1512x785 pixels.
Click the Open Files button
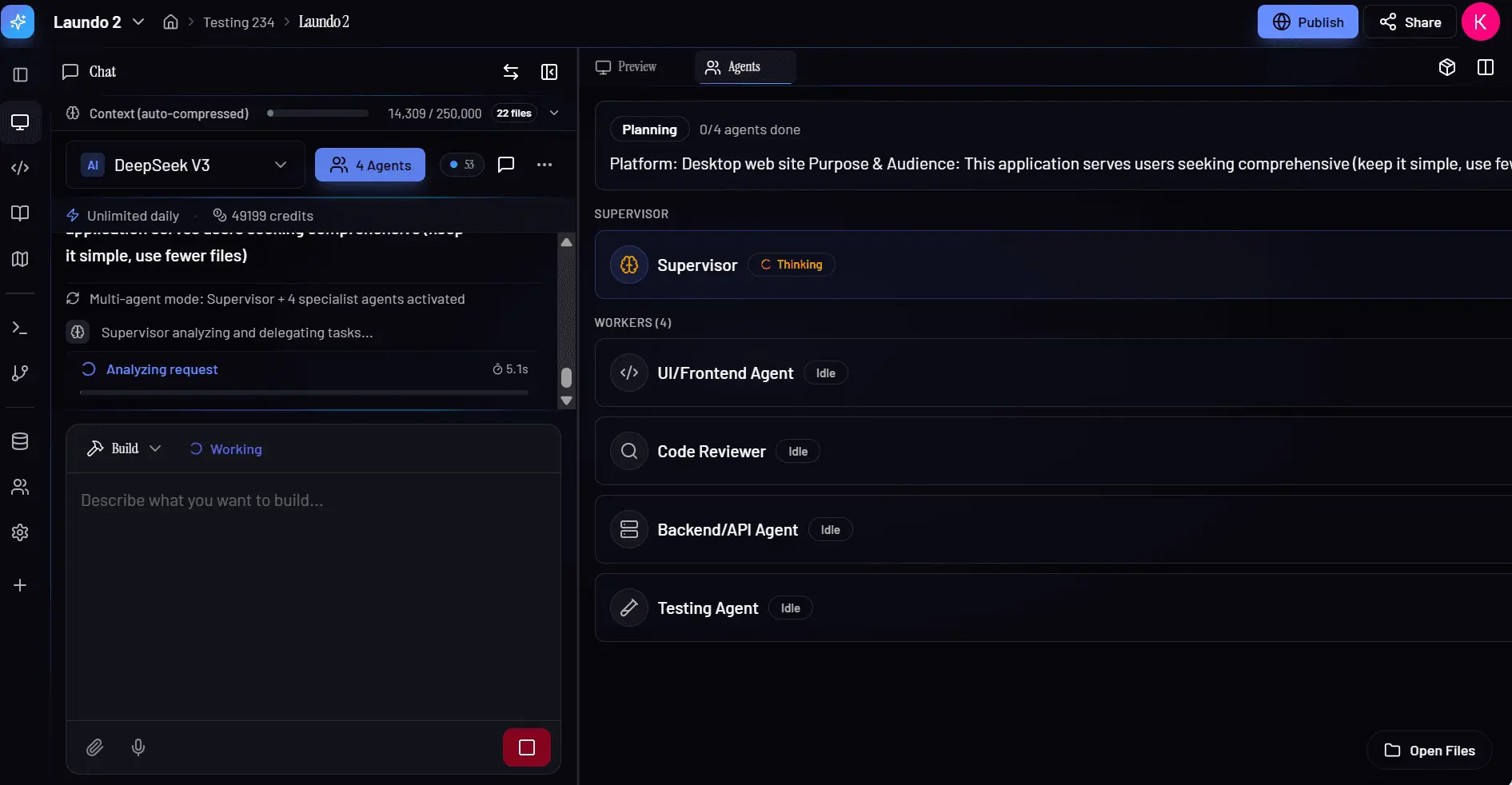1430,750
